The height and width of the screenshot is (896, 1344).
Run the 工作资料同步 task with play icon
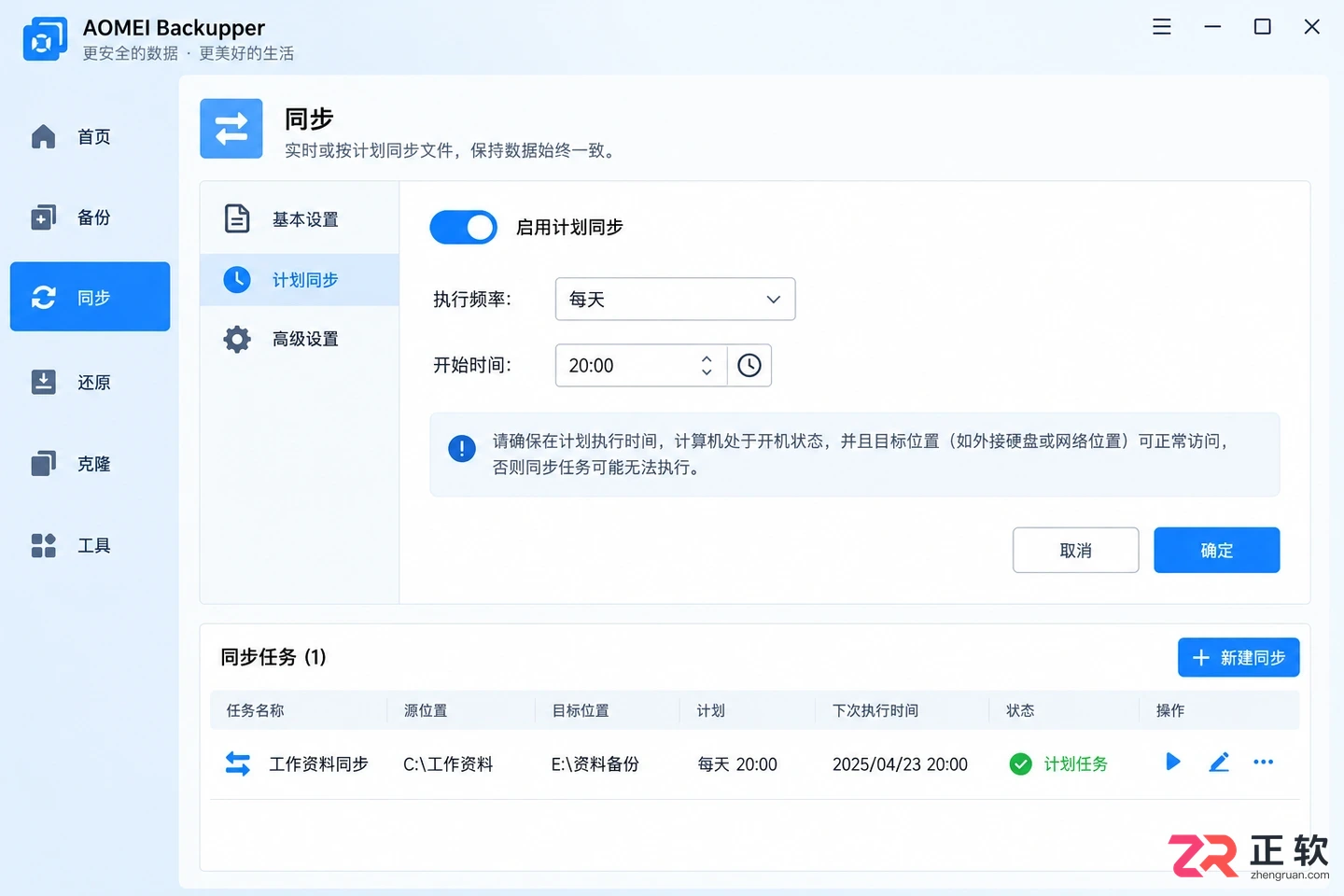1173,763
